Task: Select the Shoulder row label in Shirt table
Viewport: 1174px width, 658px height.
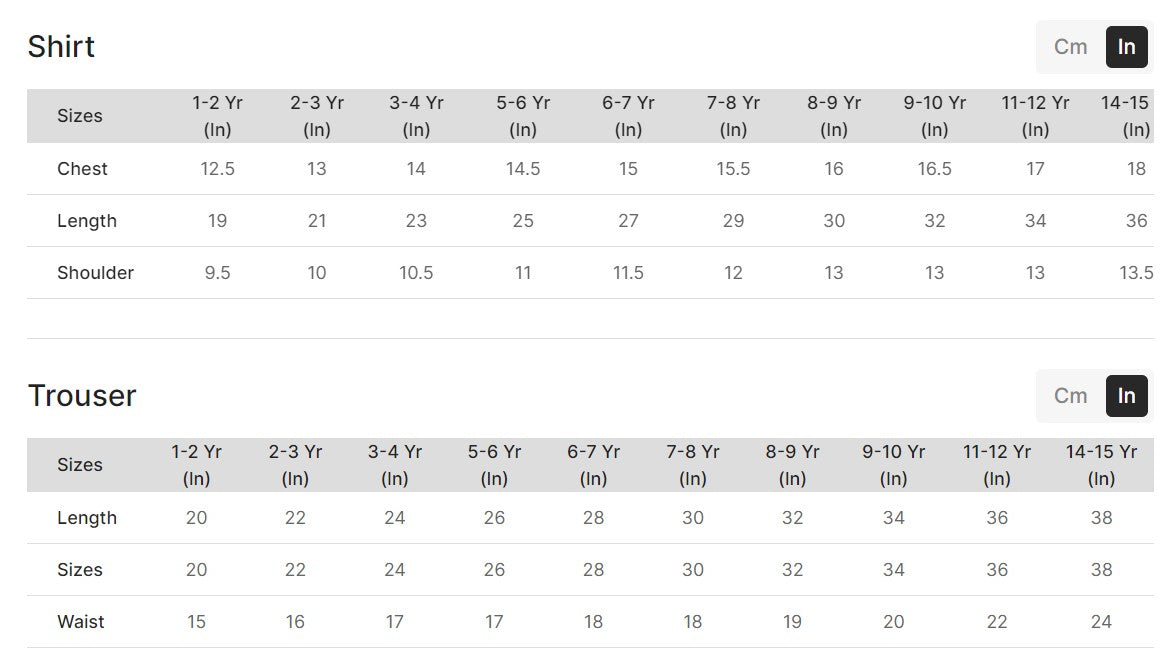Action: (95, 273)
